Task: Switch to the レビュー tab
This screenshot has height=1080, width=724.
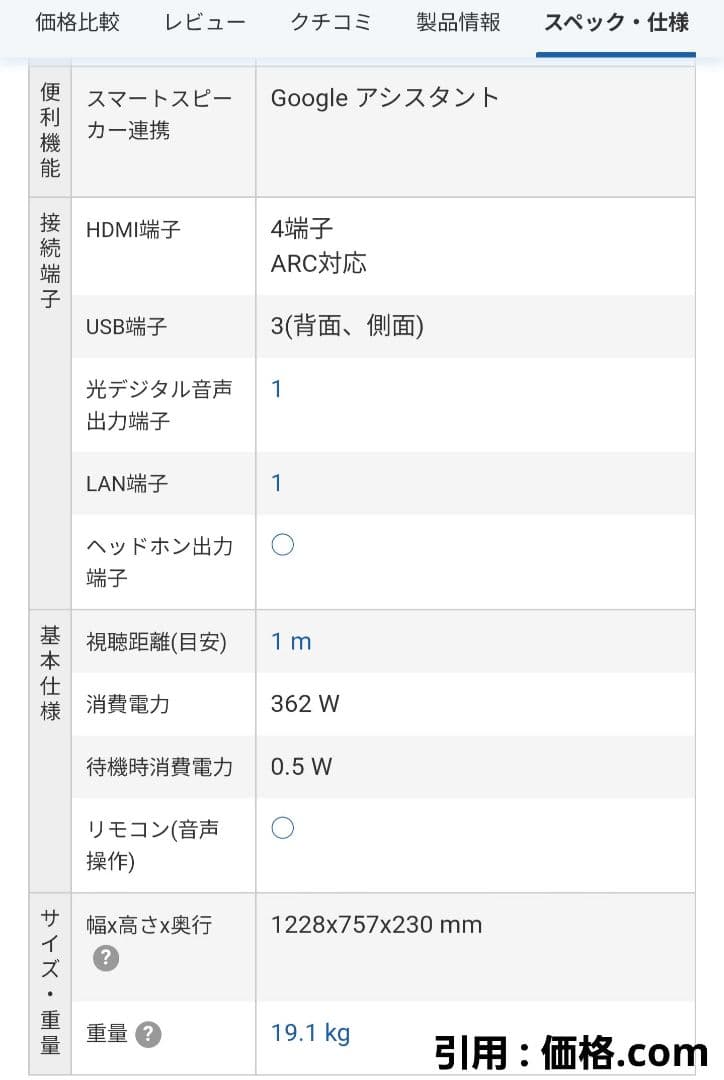Action: pyautogui.click(x=204, y=22)
